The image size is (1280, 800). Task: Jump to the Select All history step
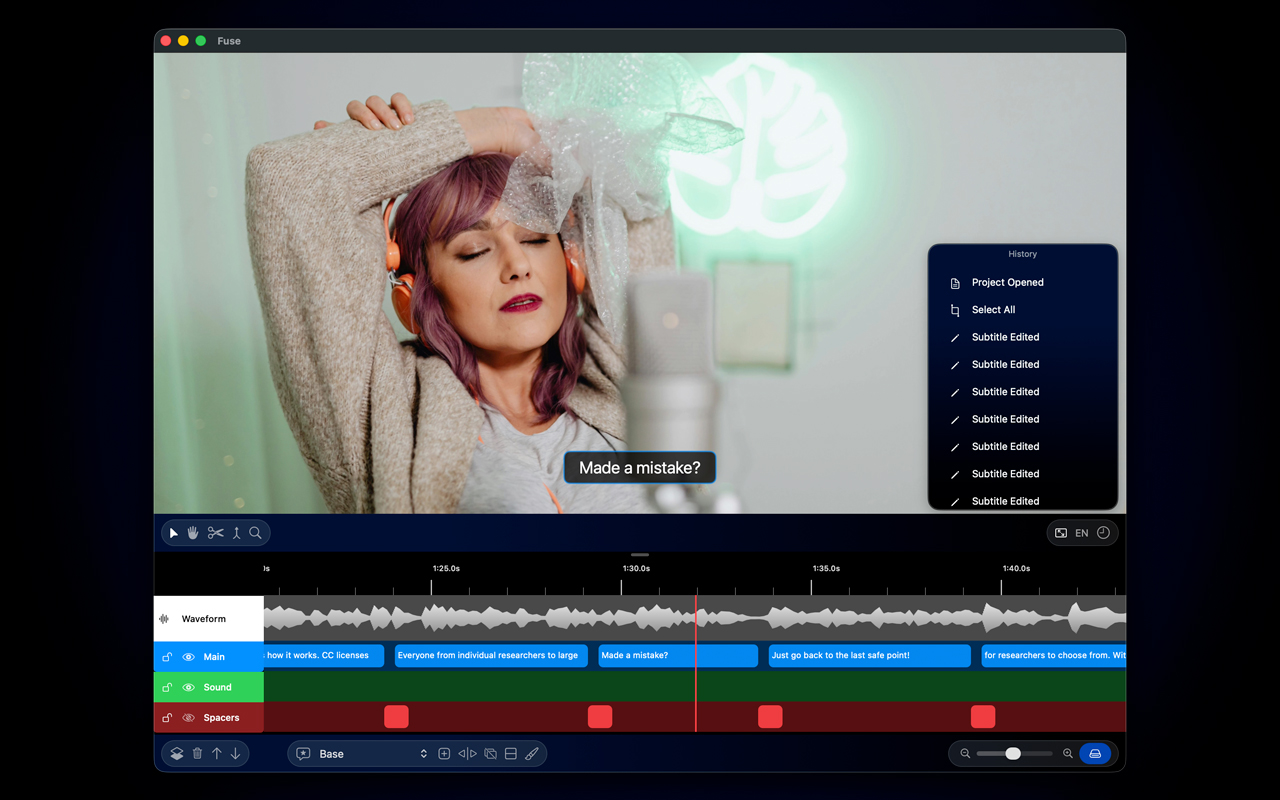pyautogui.click(x=993, y=310)
